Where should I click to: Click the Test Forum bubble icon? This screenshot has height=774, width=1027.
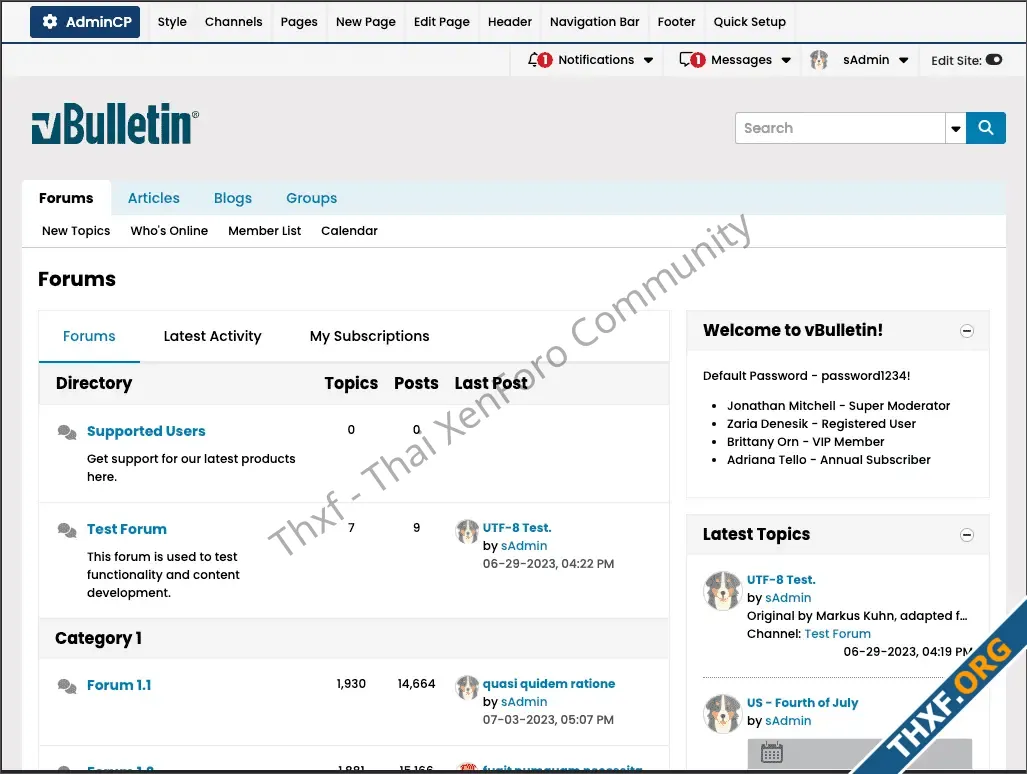tap(67, 529)
